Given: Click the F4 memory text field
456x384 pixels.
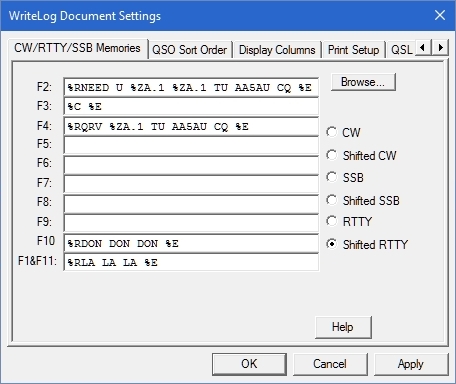Looking at the screenshot, I should (x=191, y=126).
